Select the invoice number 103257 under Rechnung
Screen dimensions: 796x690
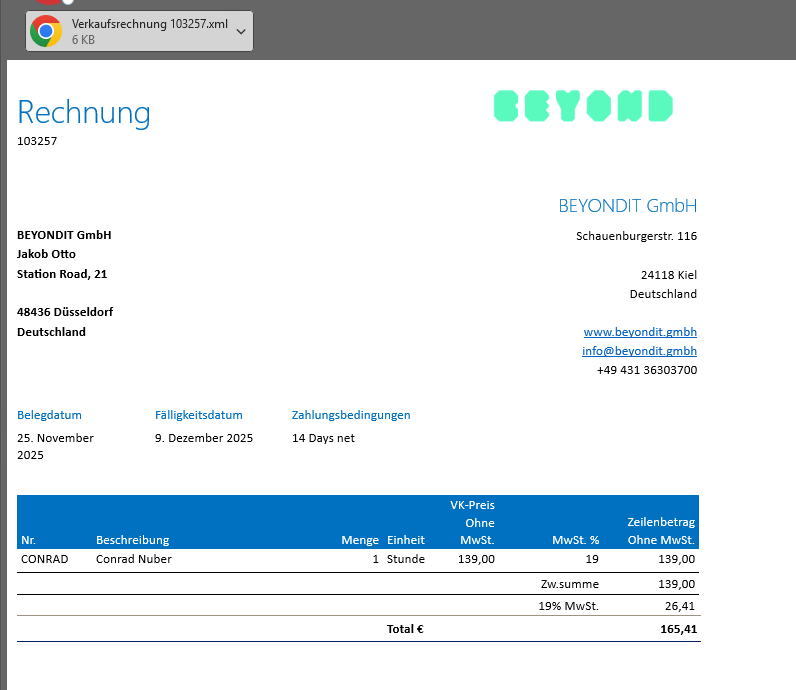click(x=37, y=141)
